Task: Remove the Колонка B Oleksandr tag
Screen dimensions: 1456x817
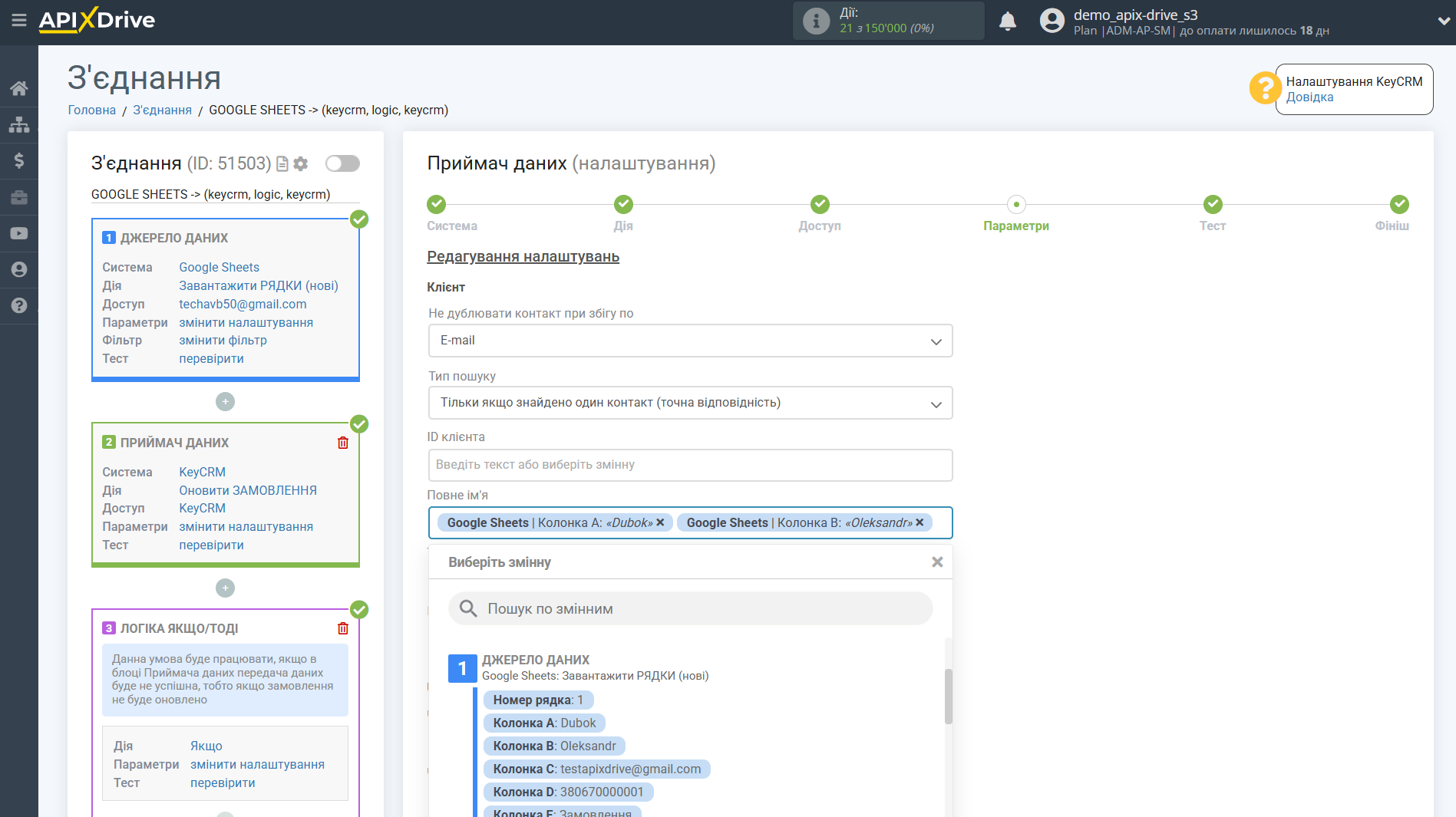Action: click(x=919, y=522)
